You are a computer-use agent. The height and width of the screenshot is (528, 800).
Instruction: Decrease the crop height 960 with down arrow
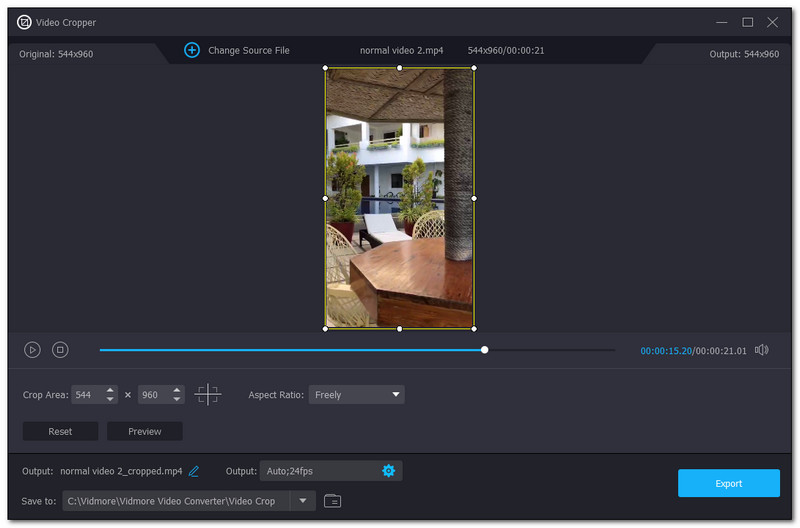click(177, 399)
